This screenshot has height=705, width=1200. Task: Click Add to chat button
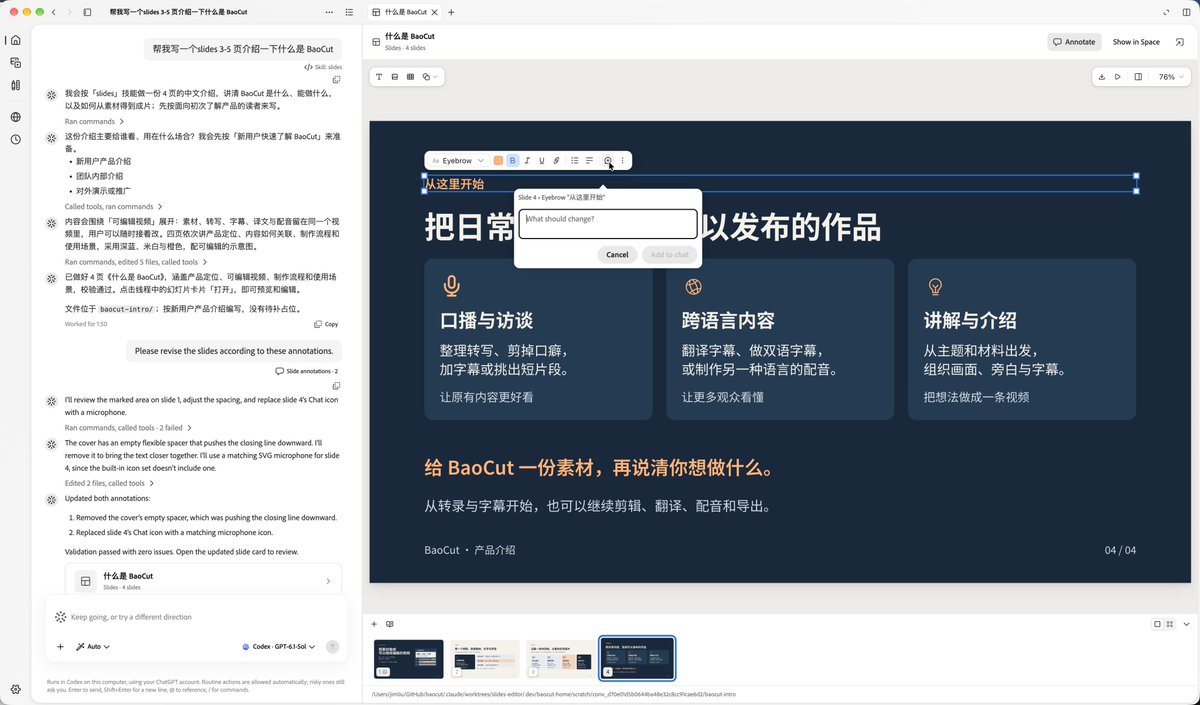pyautogui.click(x=669, y=254)
